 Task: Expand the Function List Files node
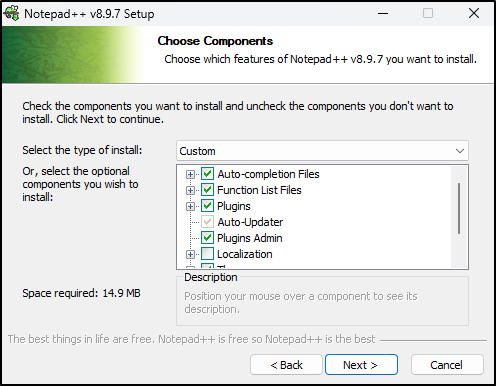coord(190,190)
